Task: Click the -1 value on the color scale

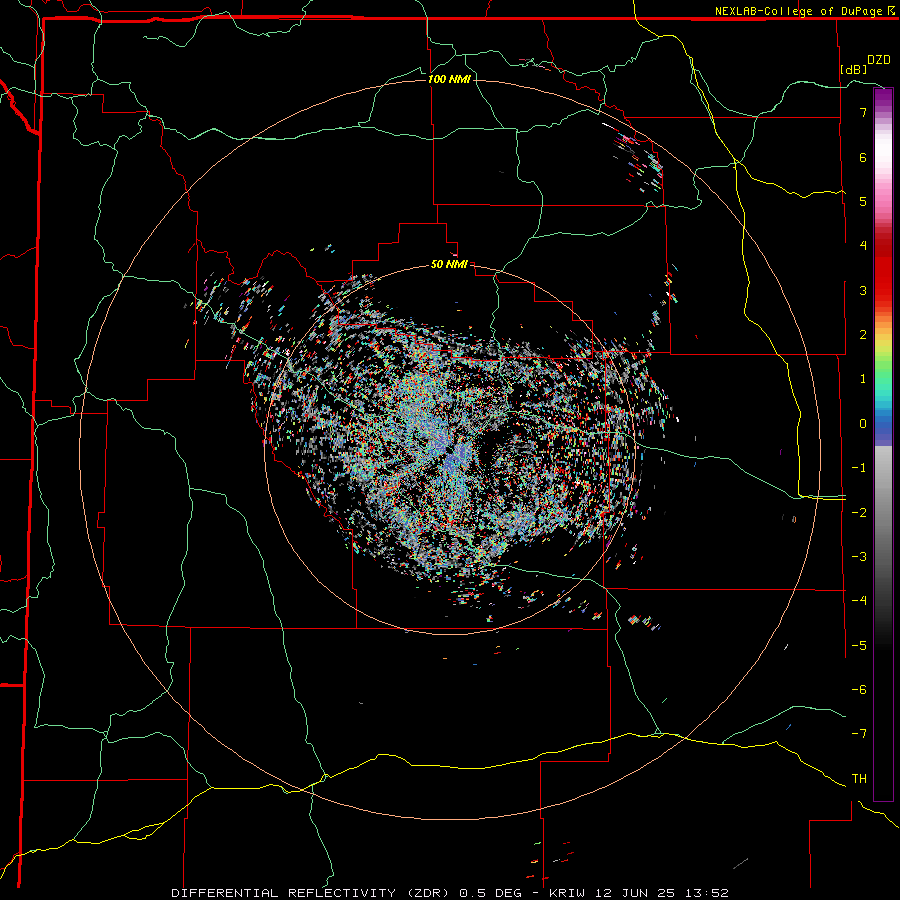Action: click(x=859, y=468)
